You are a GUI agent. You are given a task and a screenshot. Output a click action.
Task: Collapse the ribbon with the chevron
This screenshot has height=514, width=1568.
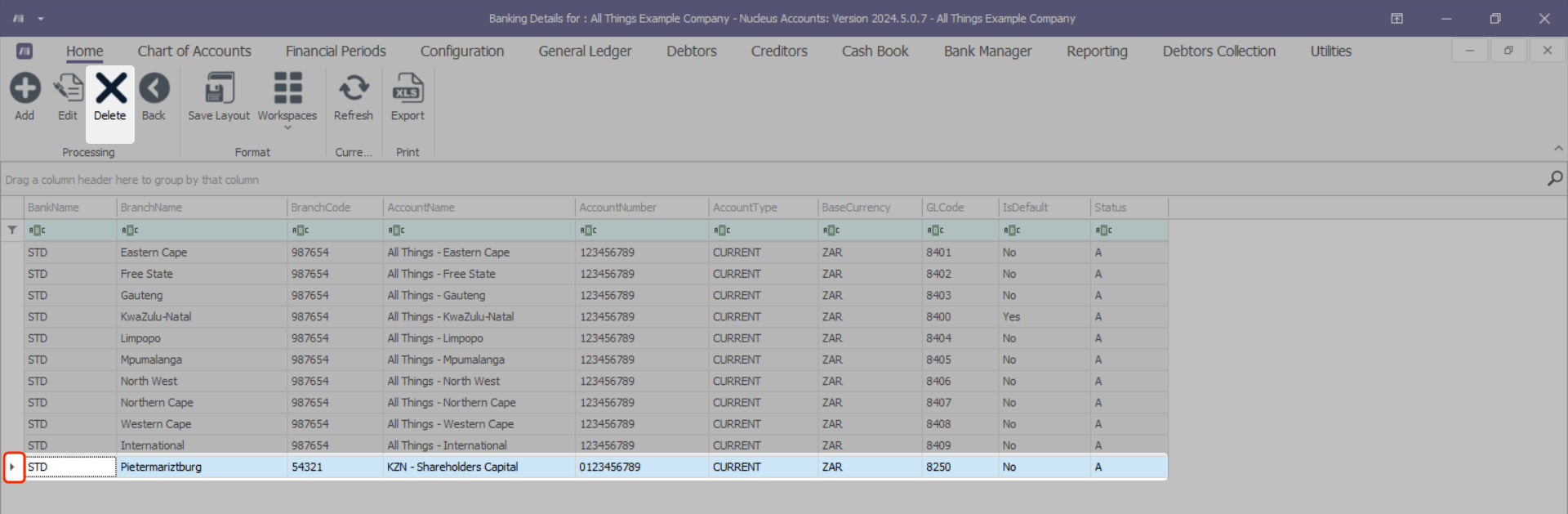click(1558, 149)
